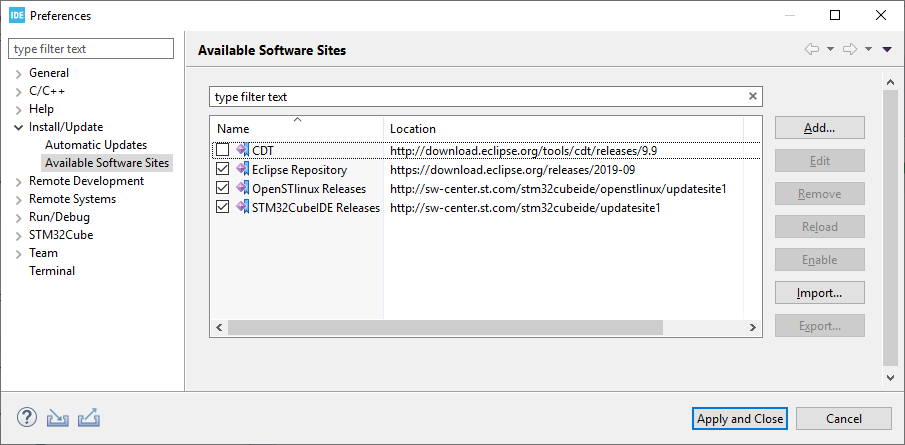Open the forward history dropdown arrow

click(868, 50)
